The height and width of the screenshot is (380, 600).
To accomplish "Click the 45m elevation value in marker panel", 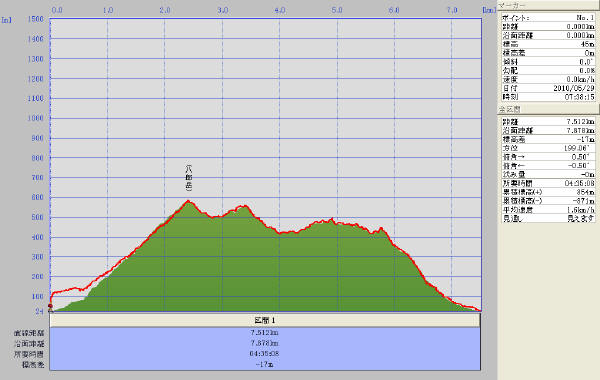I will point(587,44).
